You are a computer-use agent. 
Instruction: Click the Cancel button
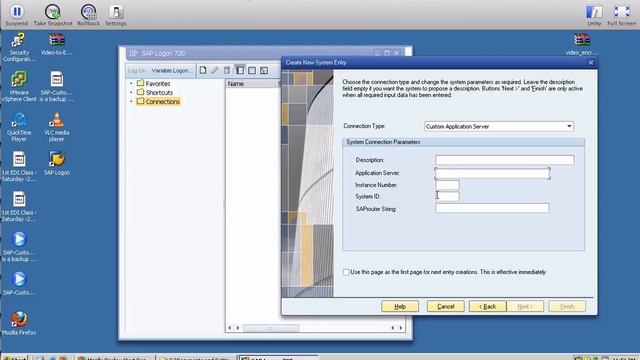[446, 307]
